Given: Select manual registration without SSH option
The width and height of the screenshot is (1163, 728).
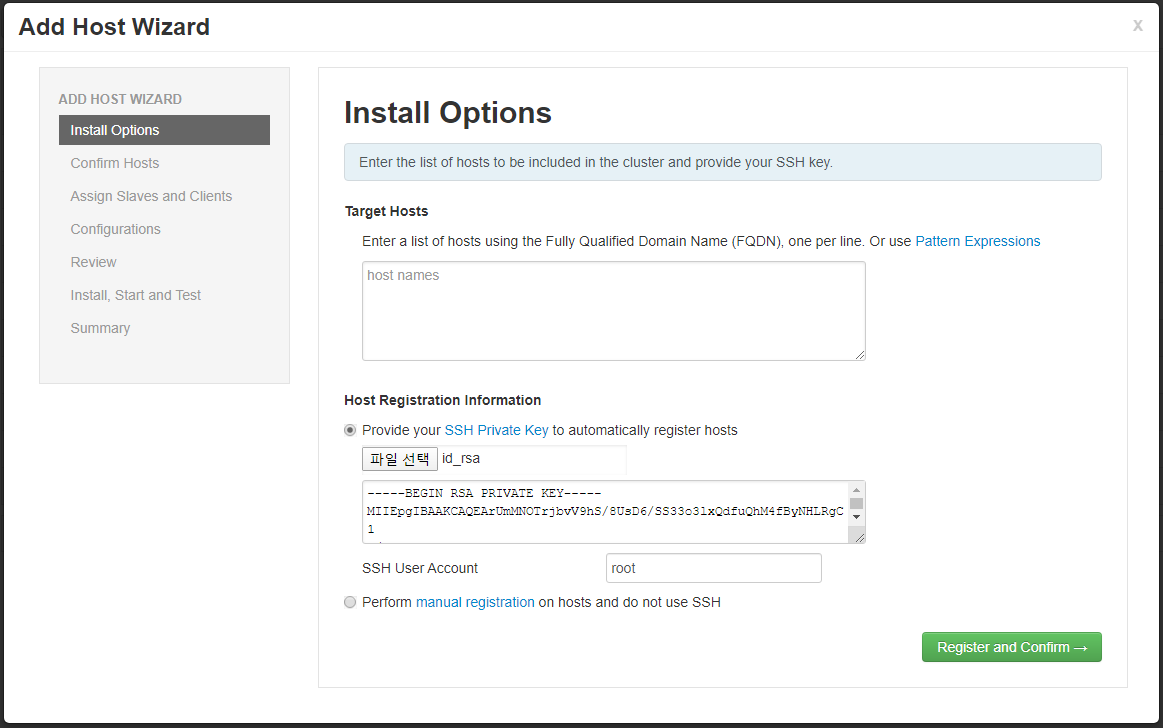Looking at the screenshot, I should (350, 601).
